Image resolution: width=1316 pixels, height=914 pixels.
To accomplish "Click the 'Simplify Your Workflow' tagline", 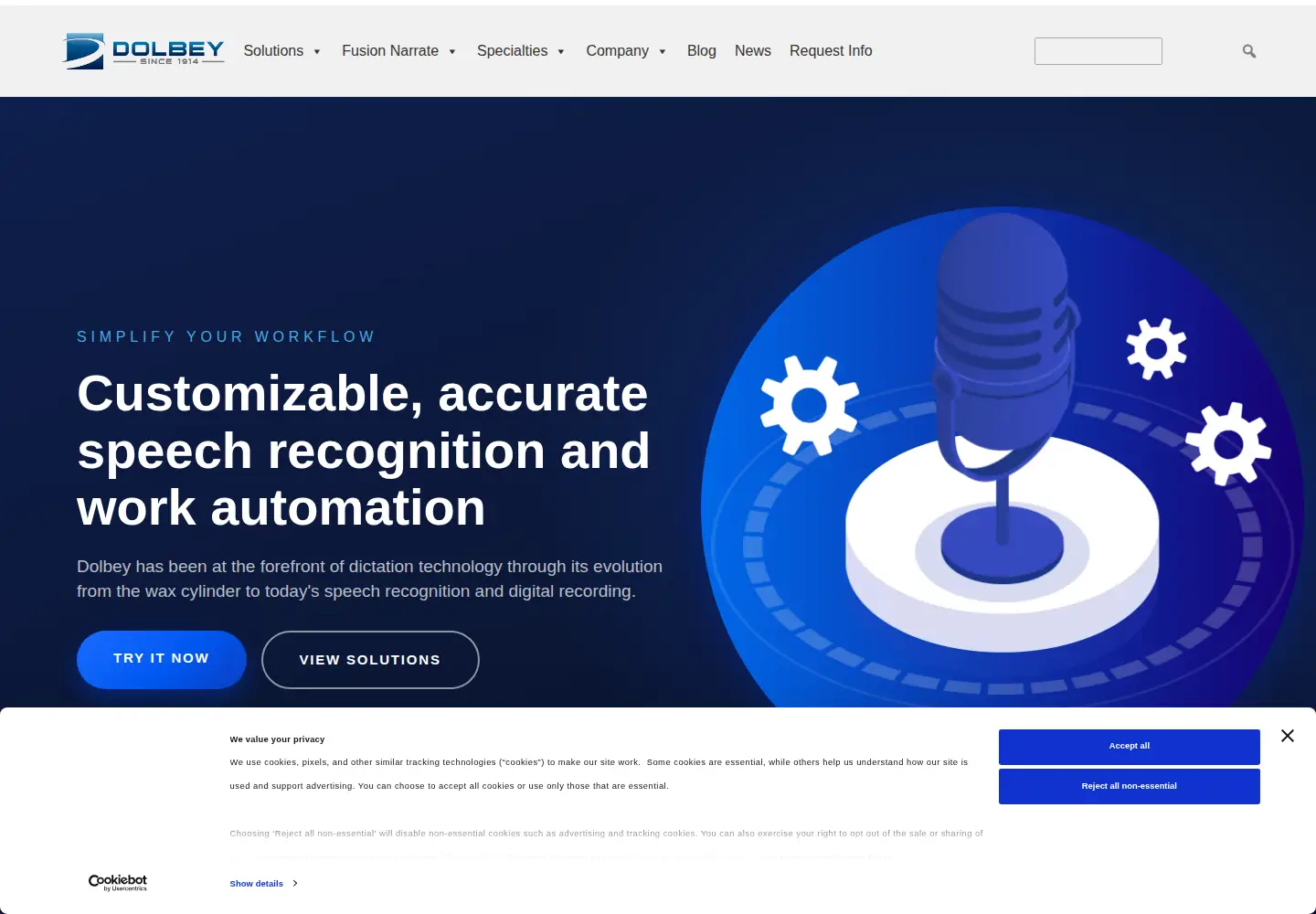I will (x=226, y=336).
